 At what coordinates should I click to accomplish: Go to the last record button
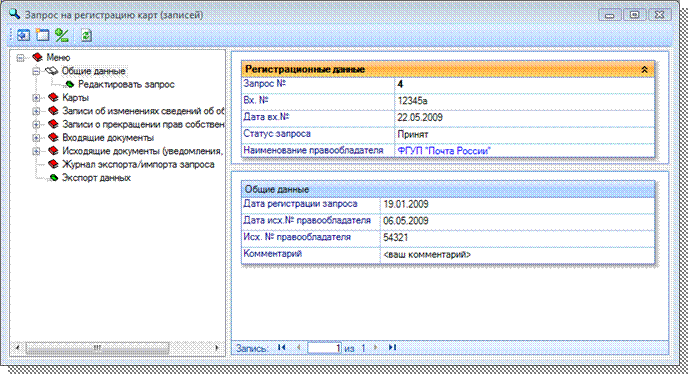click(x=392, y=348)
